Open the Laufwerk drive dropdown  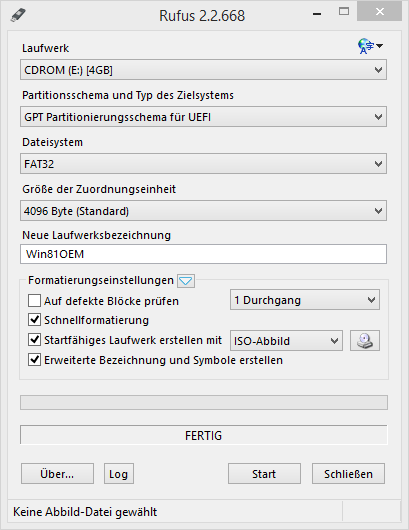(x=203, y=70)
